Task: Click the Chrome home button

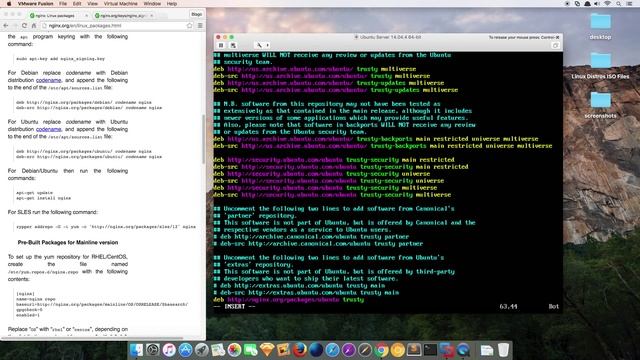Action: pyautogui.click(x=34, y=25)
